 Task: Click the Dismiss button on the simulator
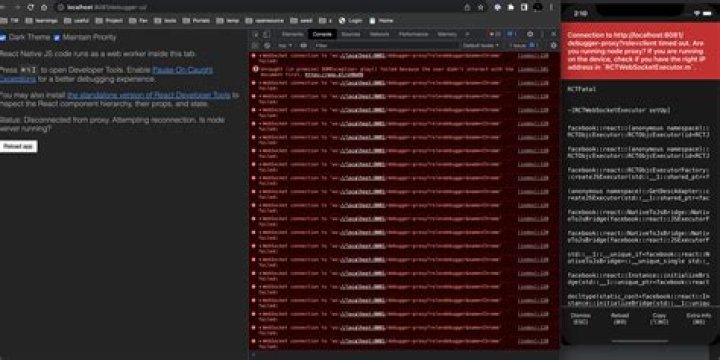(x=580, y=319)
